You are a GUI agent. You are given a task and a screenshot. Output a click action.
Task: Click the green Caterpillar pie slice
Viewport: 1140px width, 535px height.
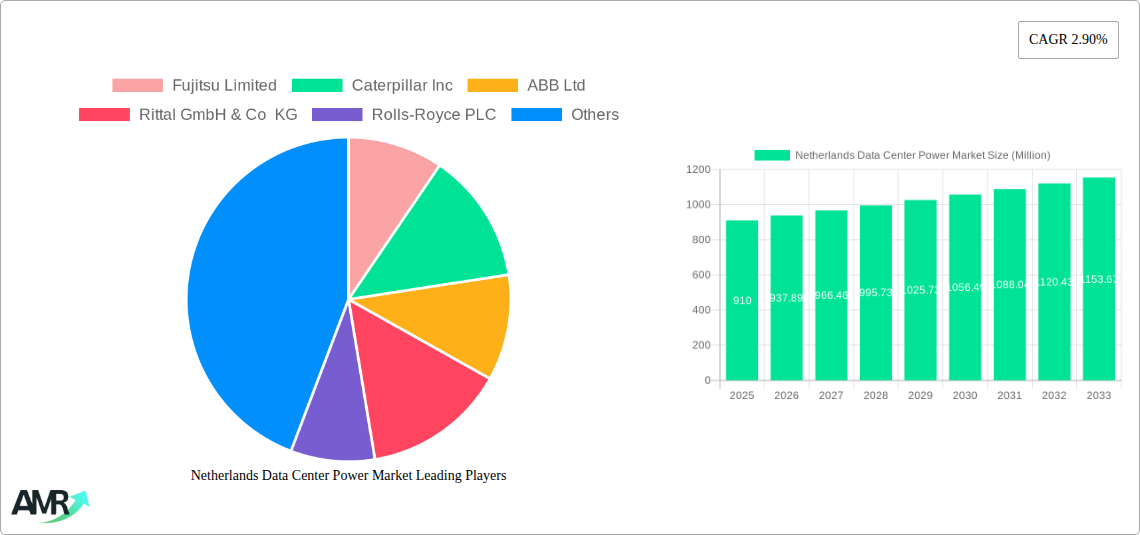point(450,230)
